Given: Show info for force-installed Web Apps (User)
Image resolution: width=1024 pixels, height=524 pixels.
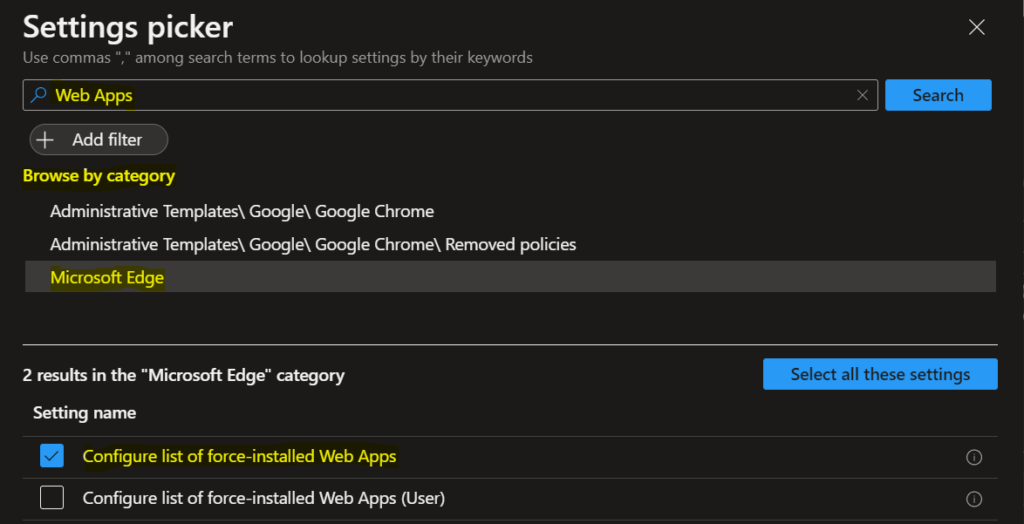Looking at the screenshot, I should (974, 499).
